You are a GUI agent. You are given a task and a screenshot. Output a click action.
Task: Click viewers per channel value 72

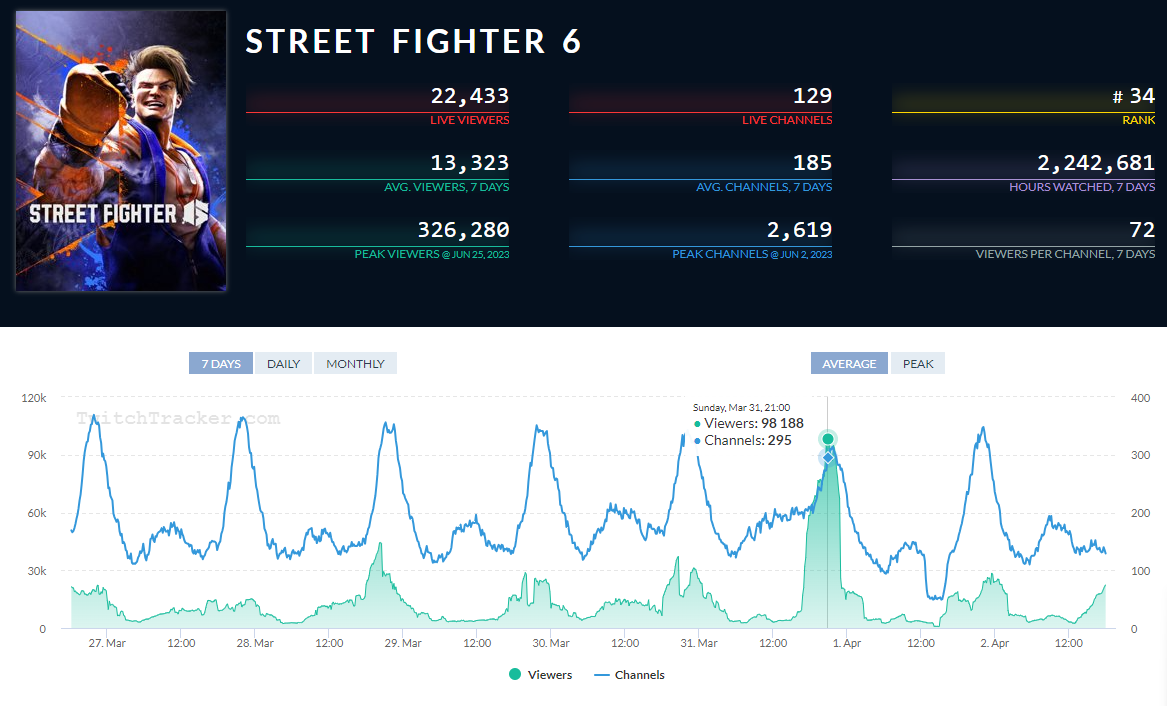point(1142,230)
